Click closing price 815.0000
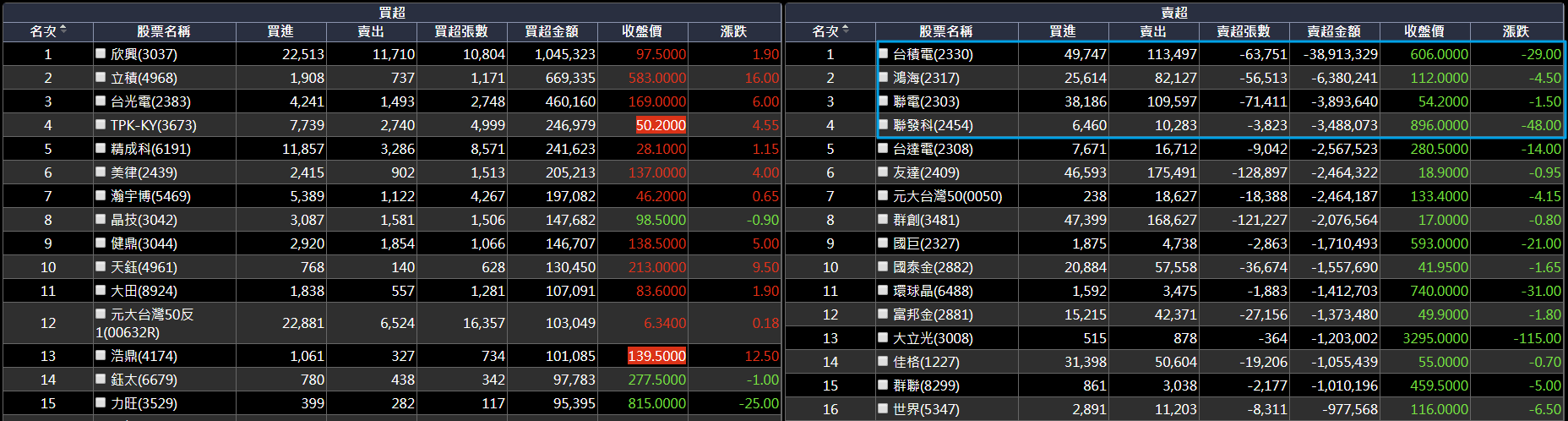Screen dimensions: 1568x421 [656, 403]
